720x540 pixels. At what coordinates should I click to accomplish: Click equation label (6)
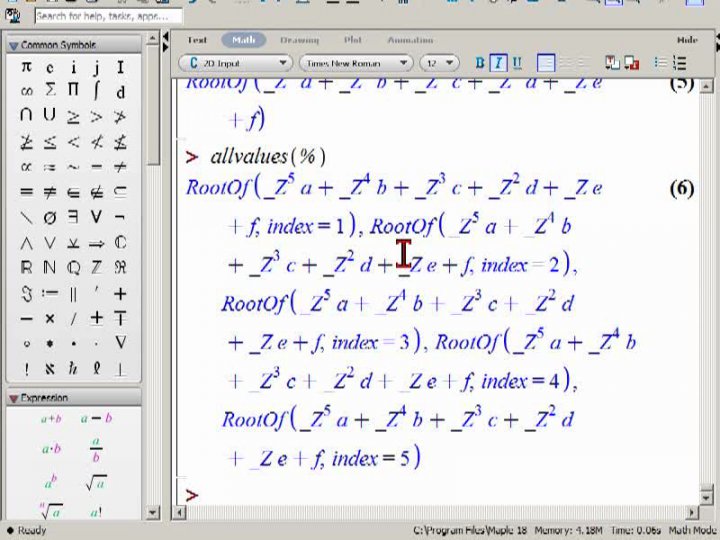682,189
